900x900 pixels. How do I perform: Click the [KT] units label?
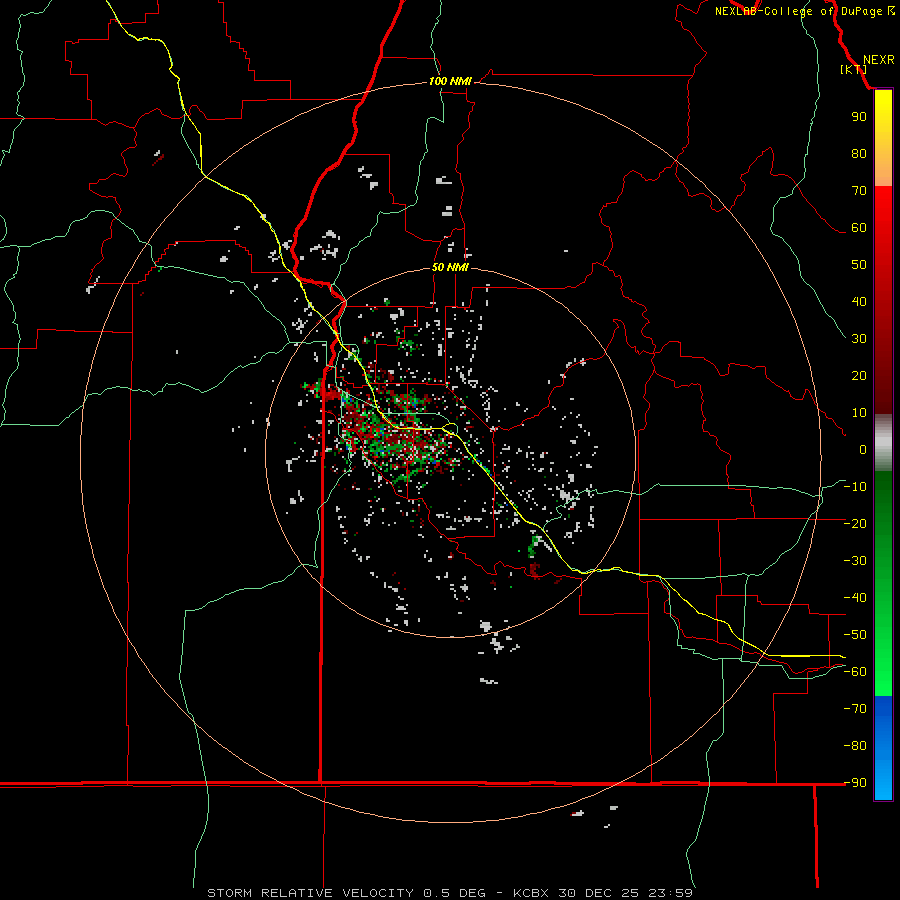[854, 69]
